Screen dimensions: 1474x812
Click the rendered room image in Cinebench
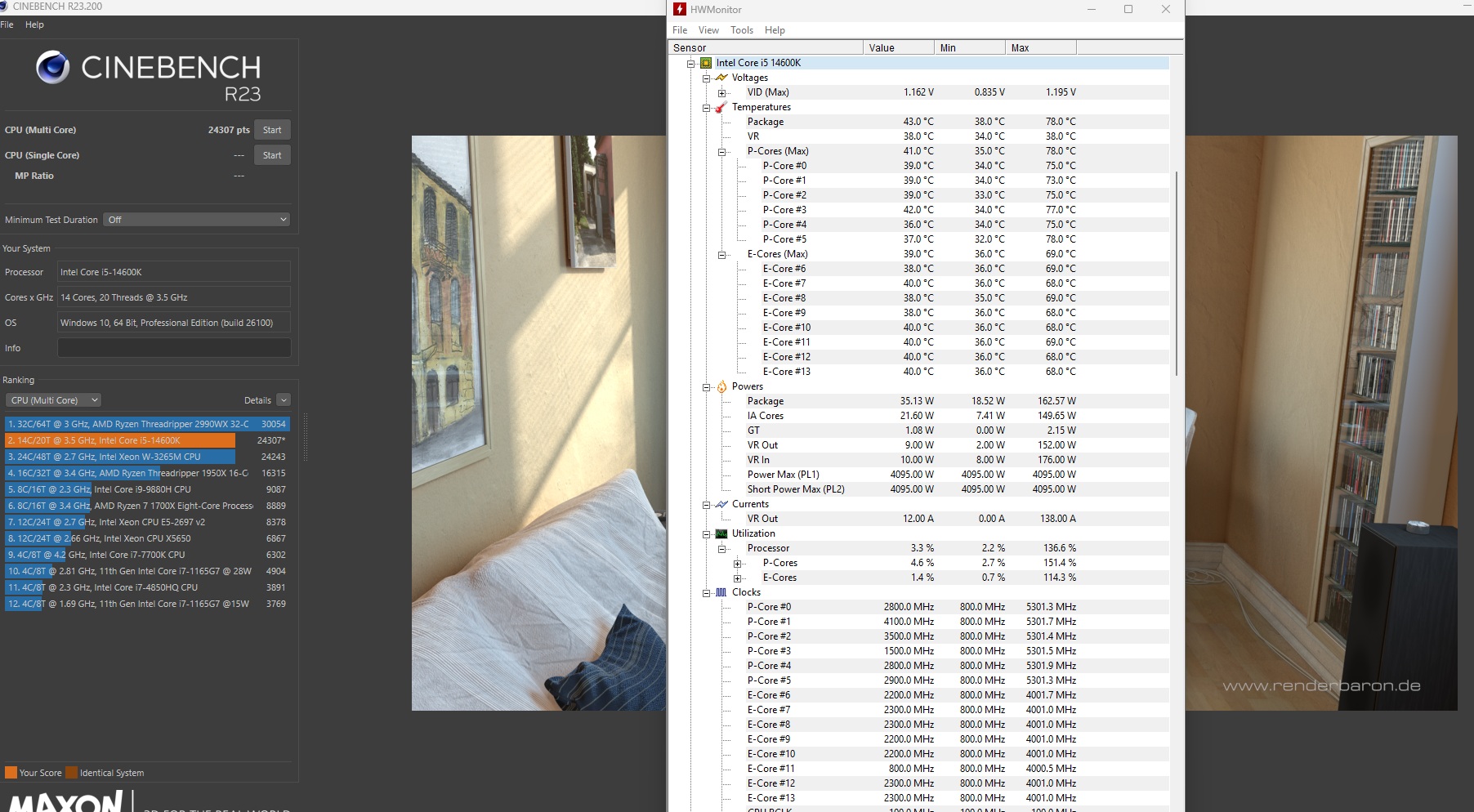[x=539, y=423]
